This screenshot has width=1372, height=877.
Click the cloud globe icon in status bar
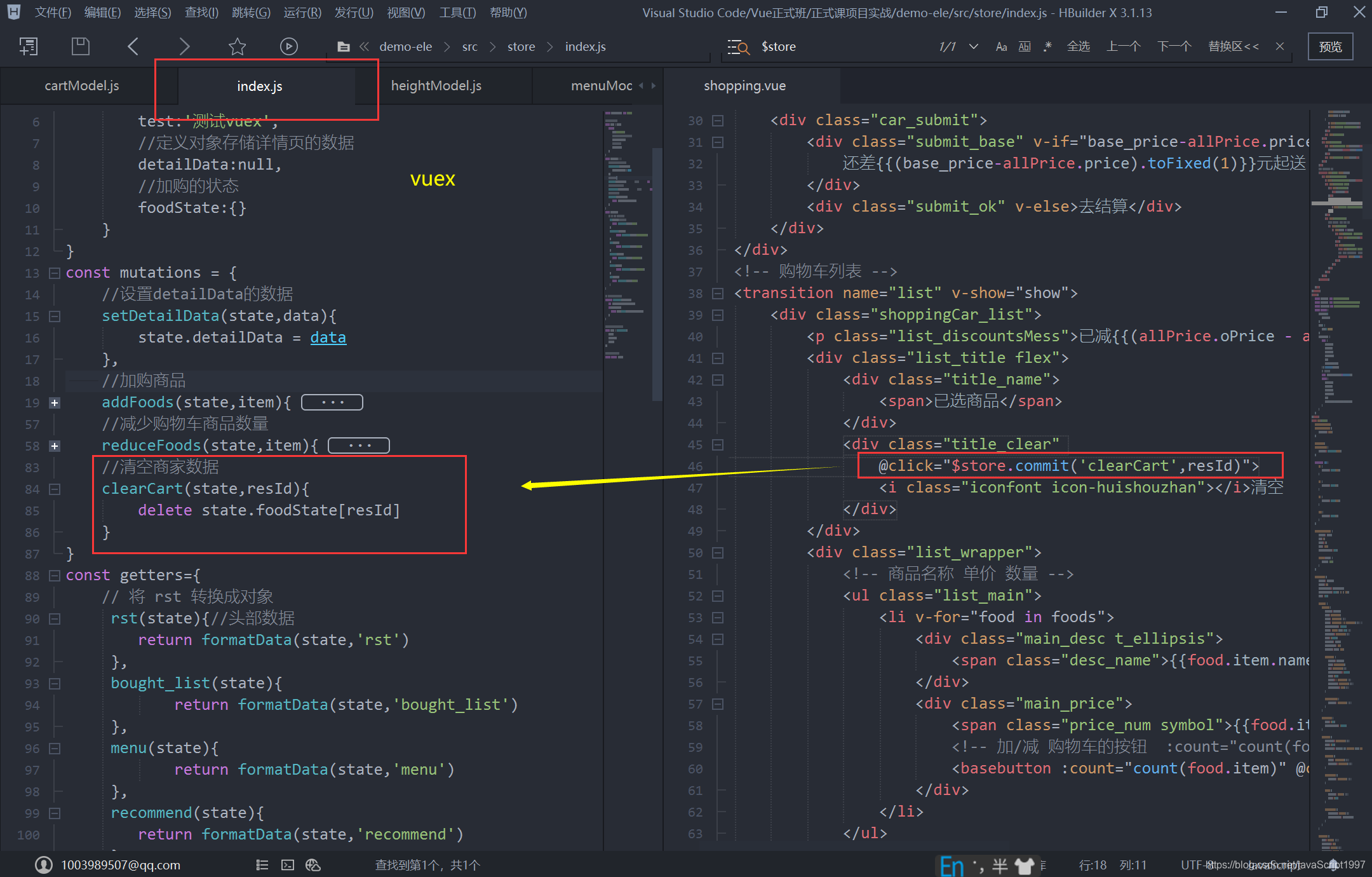313,865
